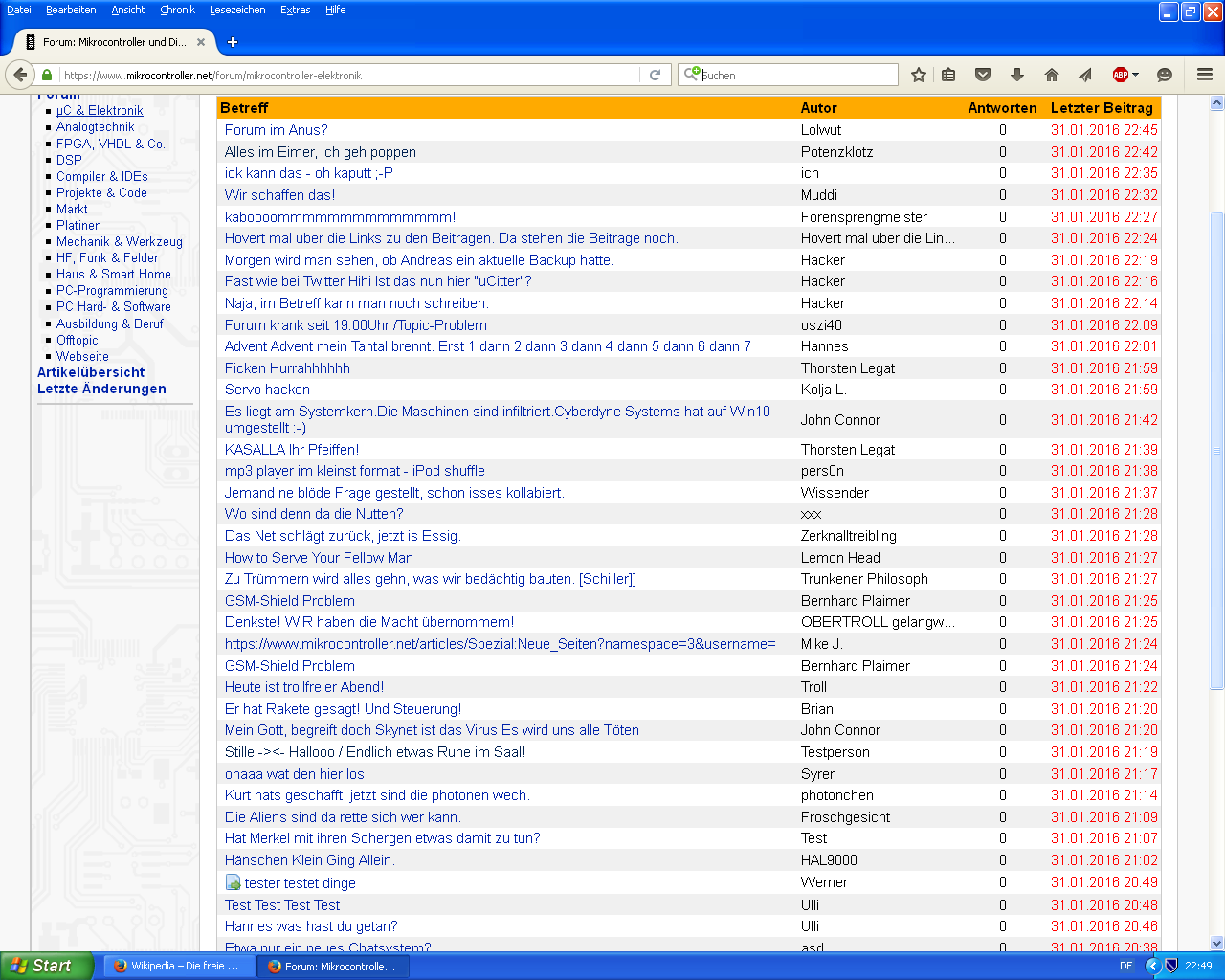Reload the page with the refresh icon
The image size is (1225, 980).
pos(656,75)
